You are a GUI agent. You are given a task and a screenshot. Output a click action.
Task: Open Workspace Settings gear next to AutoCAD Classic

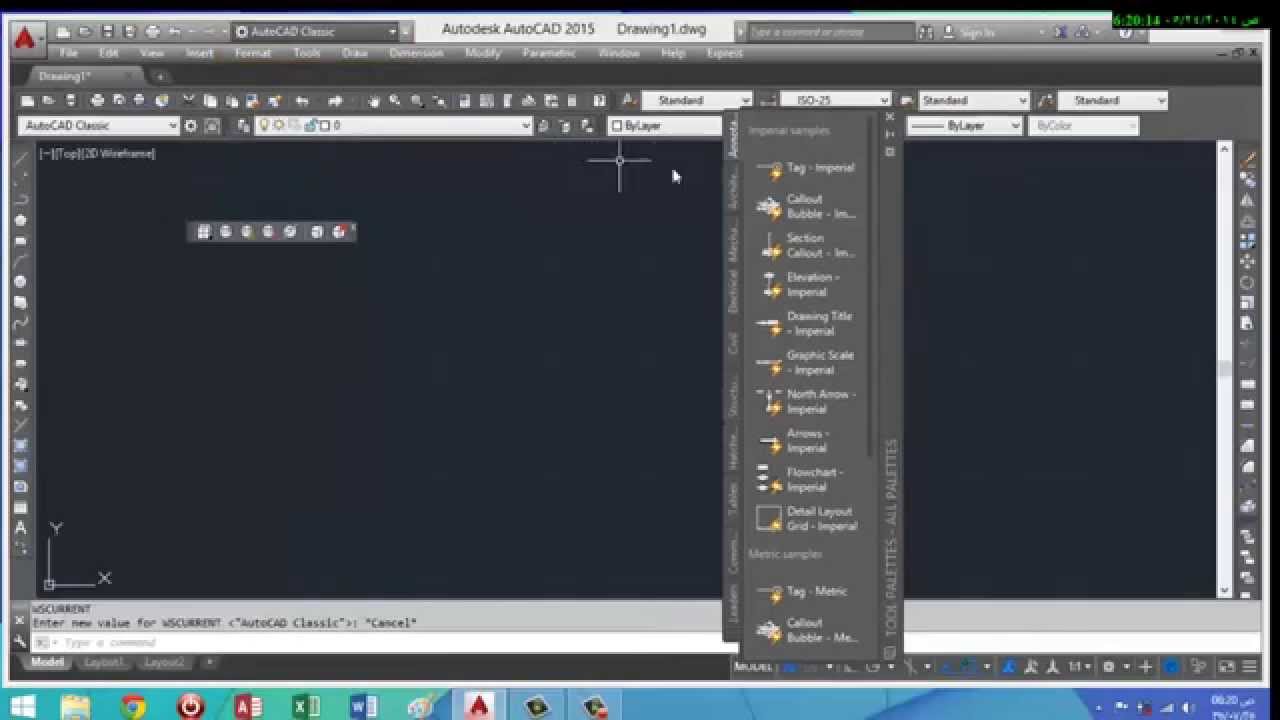192,126
